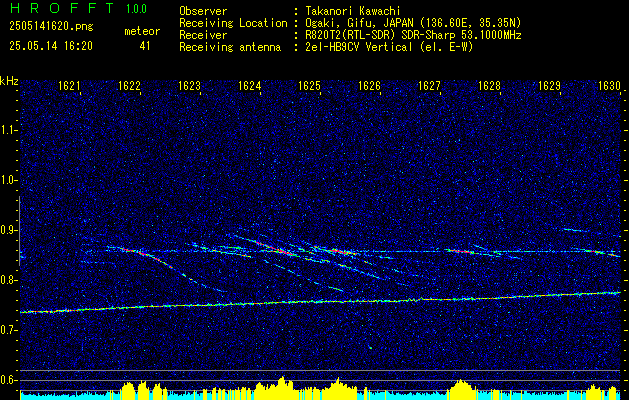Image resolution: width=629 pixels, height=400 pixels.
Task: Click the 1627 time axis marker
Action: tap(429, 85)
